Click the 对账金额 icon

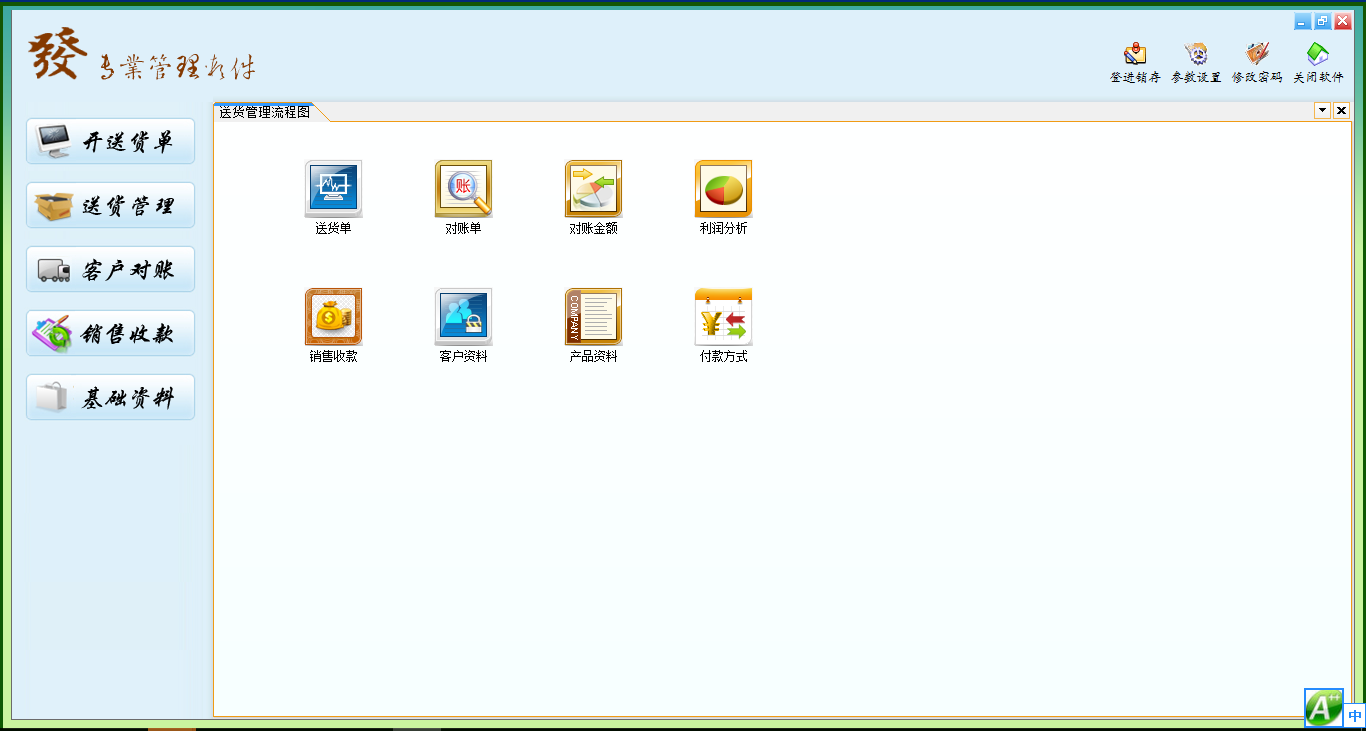593,189
